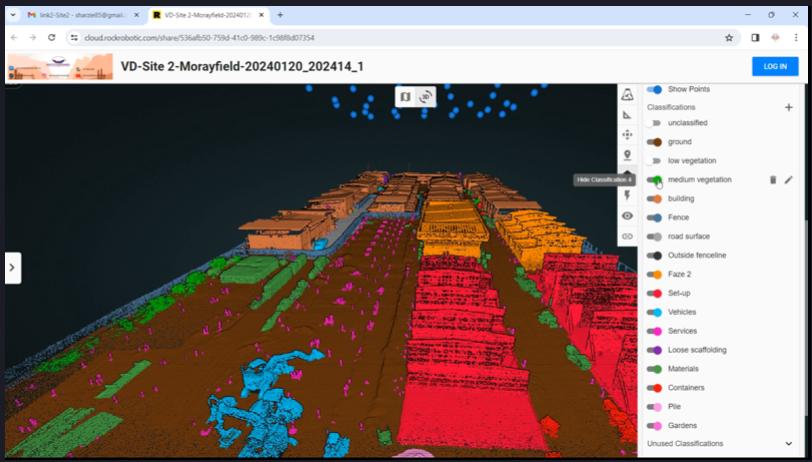
Task: Open the measure angle tool icon
Action: point(627,115)
